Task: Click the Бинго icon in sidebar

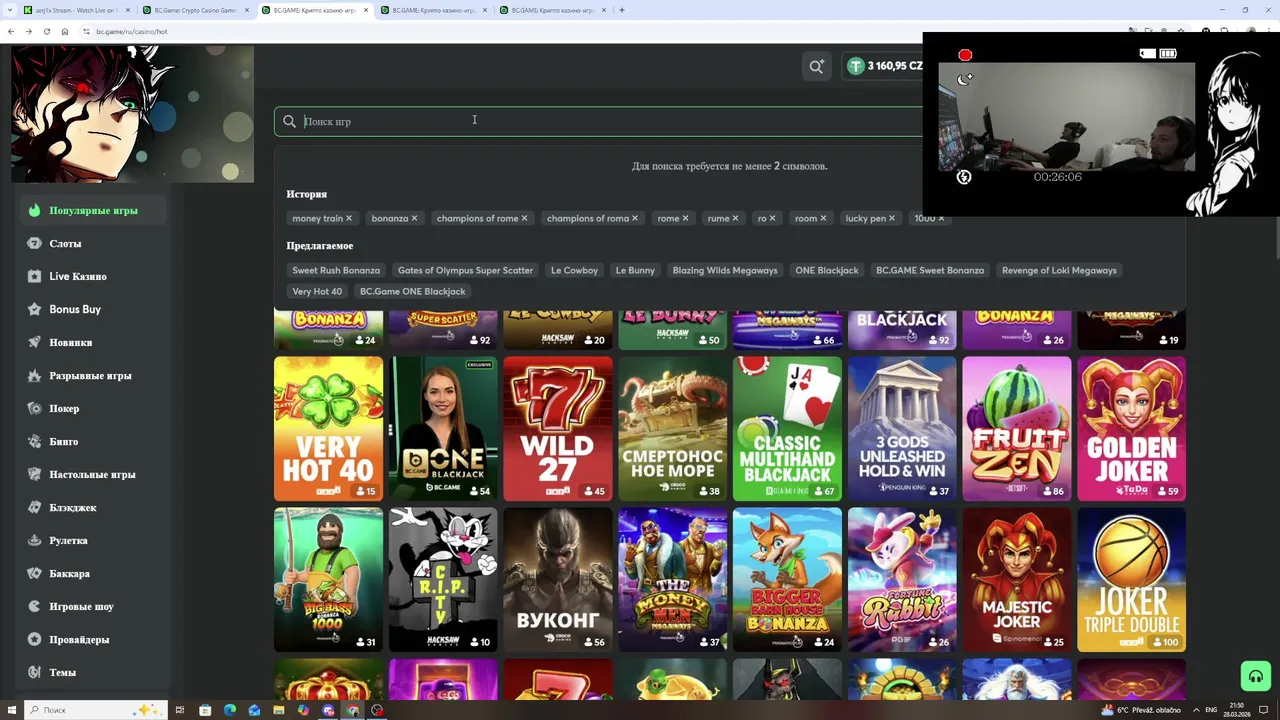Action: pyautogui.click(x=35, y=441)
